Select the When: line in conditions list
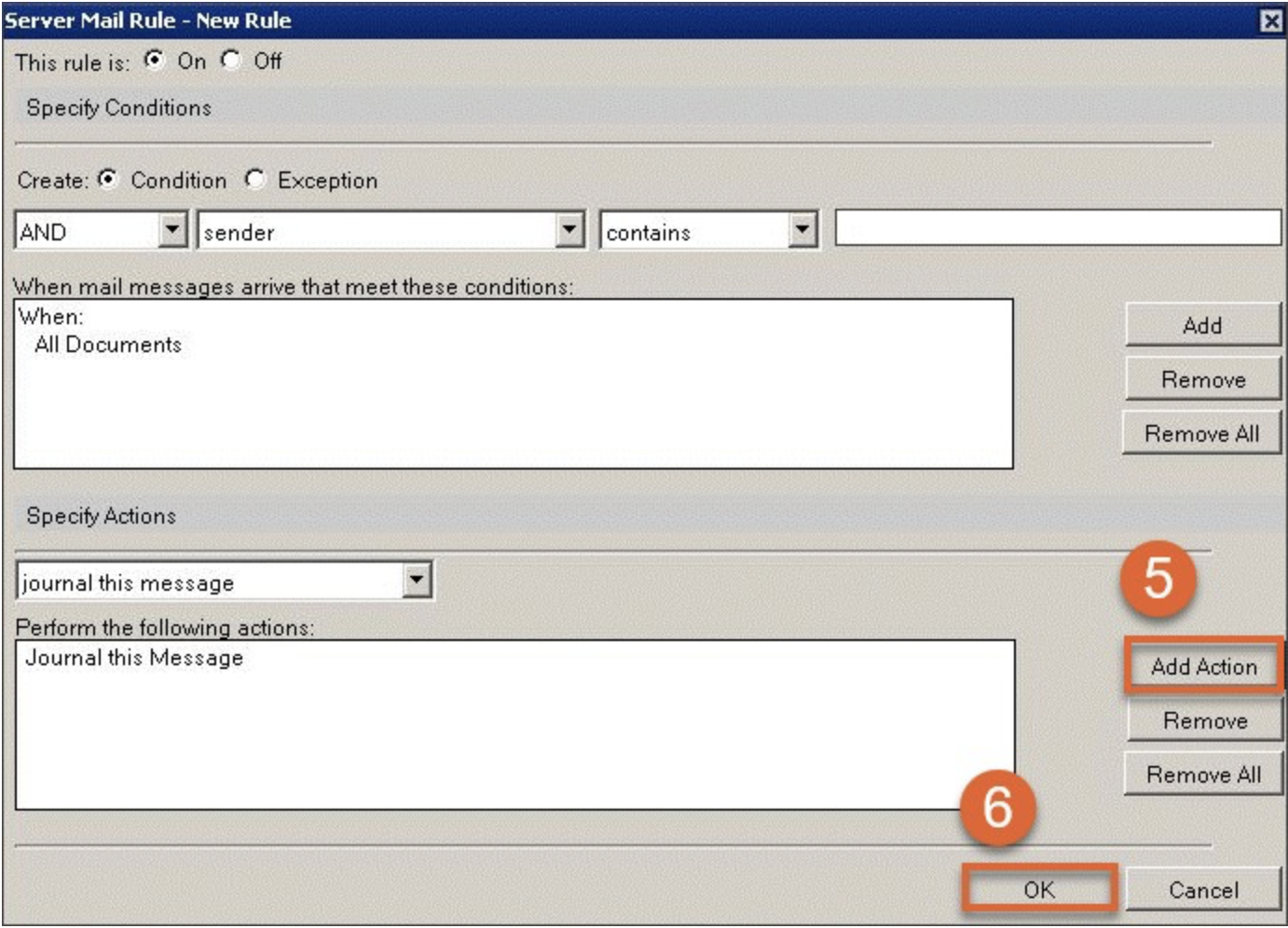The height and width of the screenshot is (928, 1288). (x=51, y=317)
